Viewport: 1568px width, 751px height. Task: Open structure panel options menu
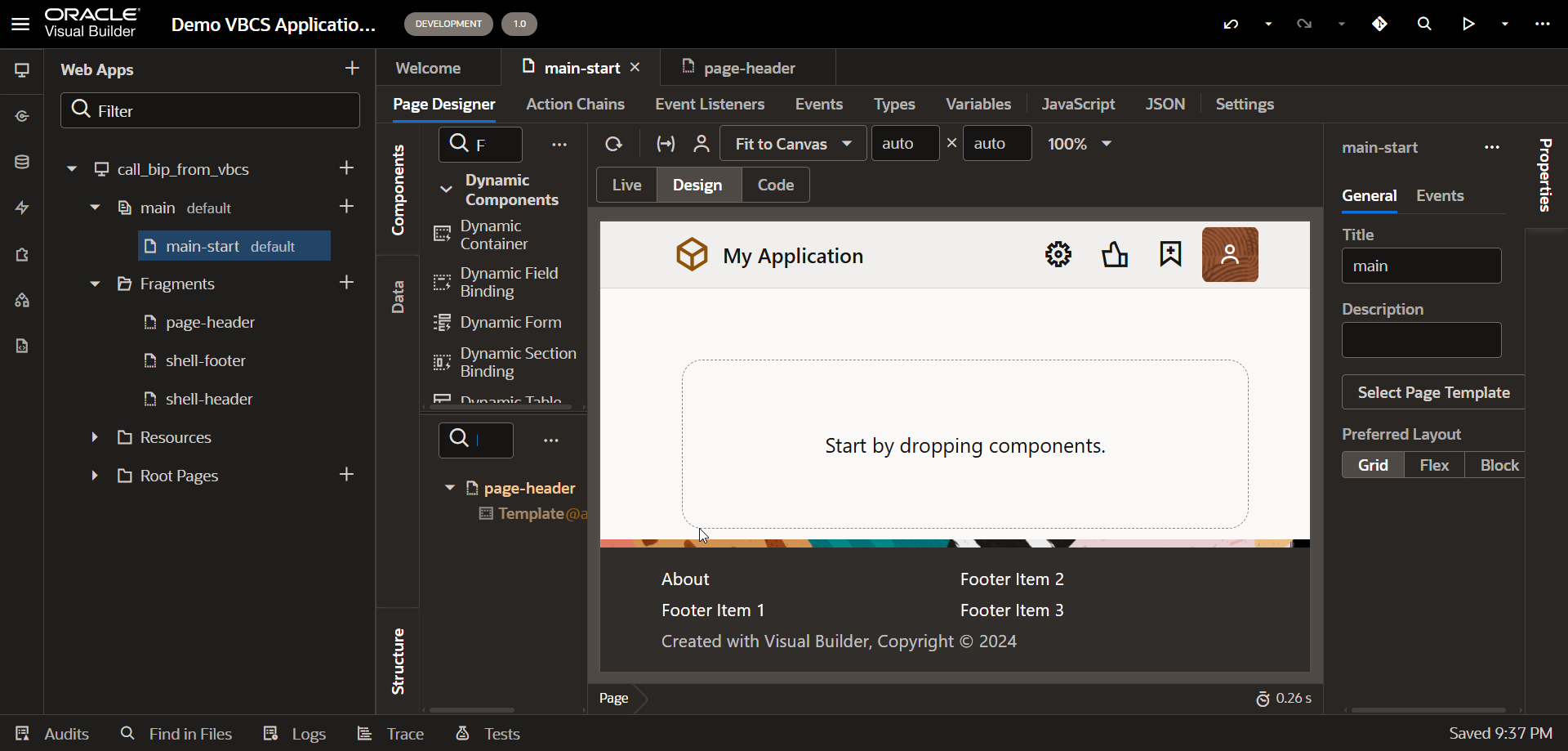click(551, 440)
